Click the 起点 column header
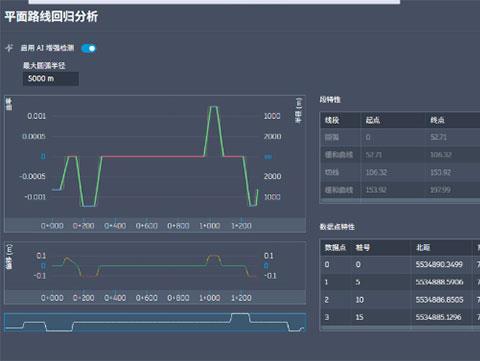The width and height of the screenshot is (480, 361). pos(373,120)
